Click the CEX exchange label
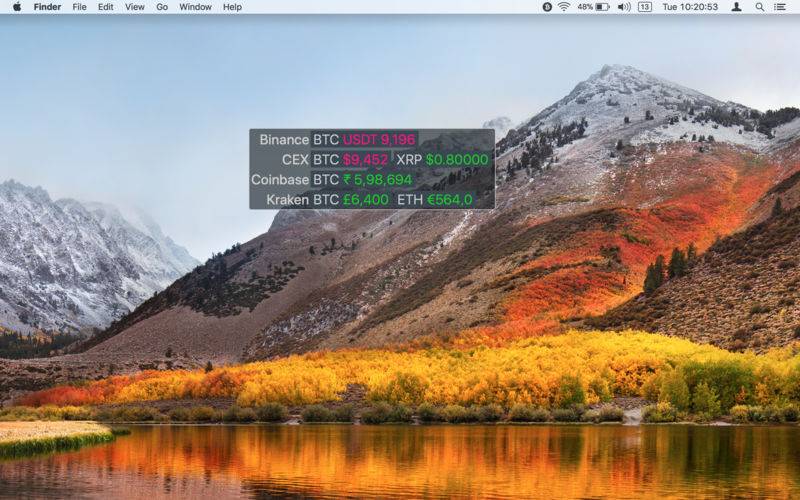Screen dimensions: 800x500 tap(295, 160)
